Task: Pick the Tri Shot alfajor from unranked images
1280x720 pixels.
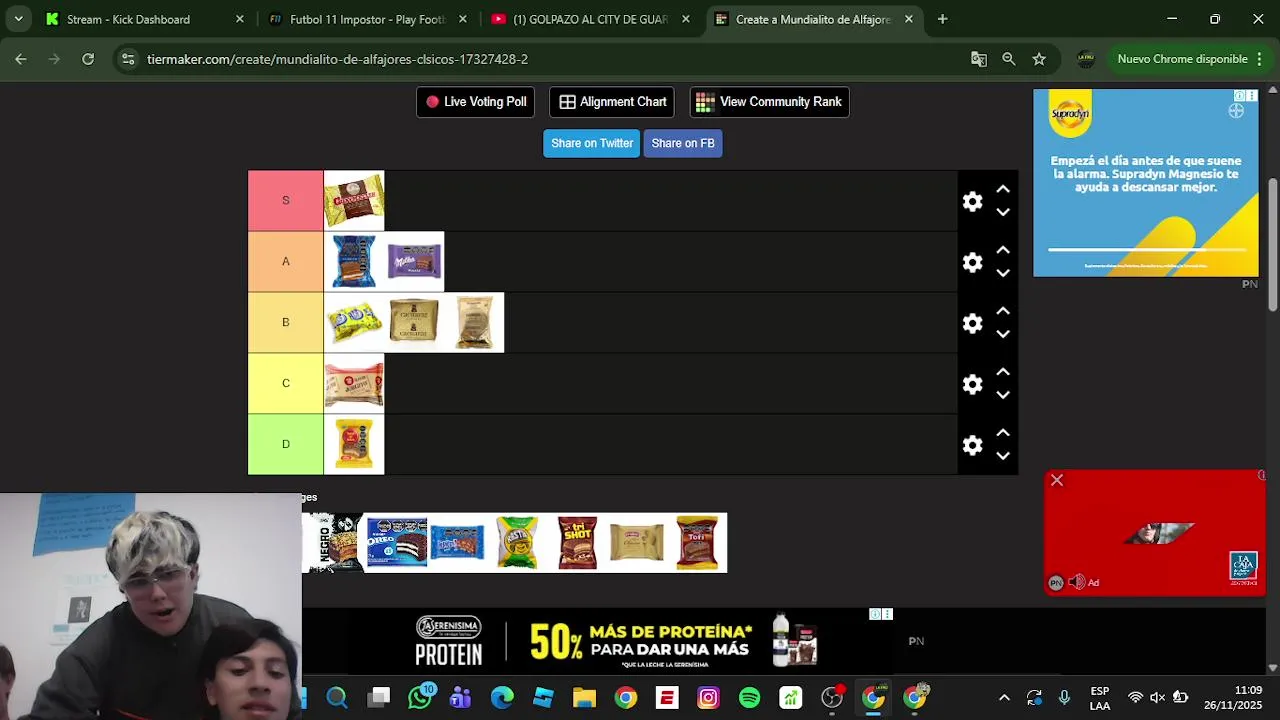Action: pos(577,543)
